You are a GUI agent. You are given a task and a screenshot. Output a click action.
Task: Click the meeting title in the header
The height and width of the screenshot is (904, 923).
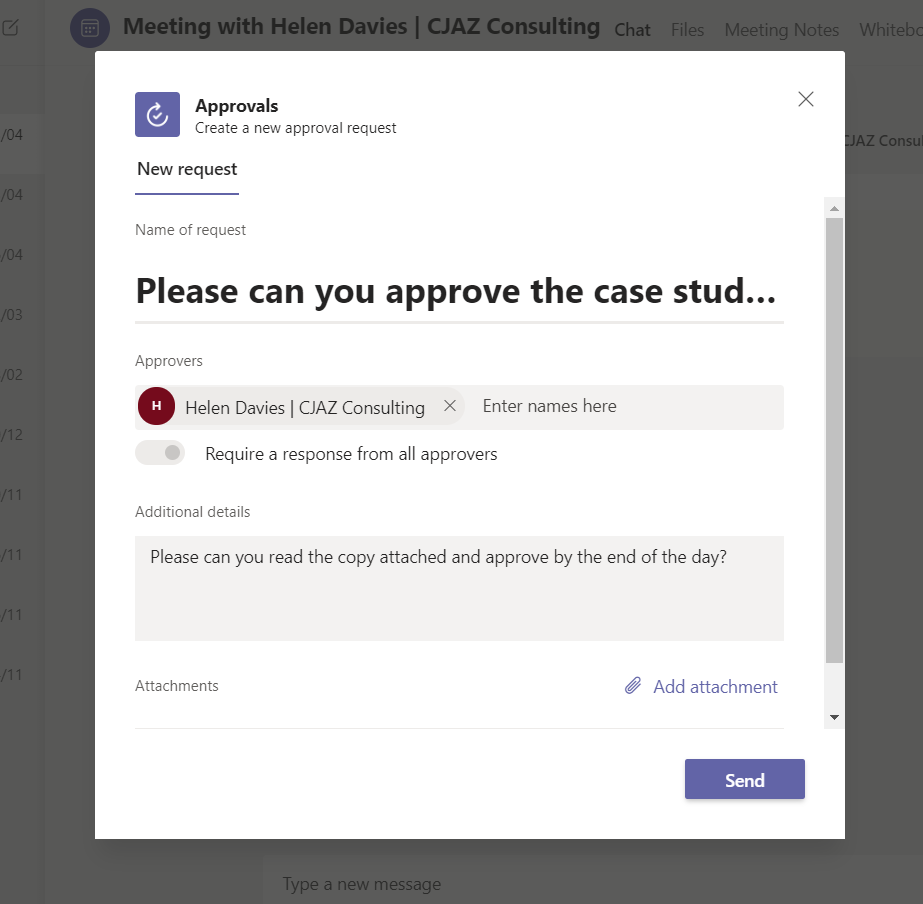pyautogui.click(x=361, y=27)
